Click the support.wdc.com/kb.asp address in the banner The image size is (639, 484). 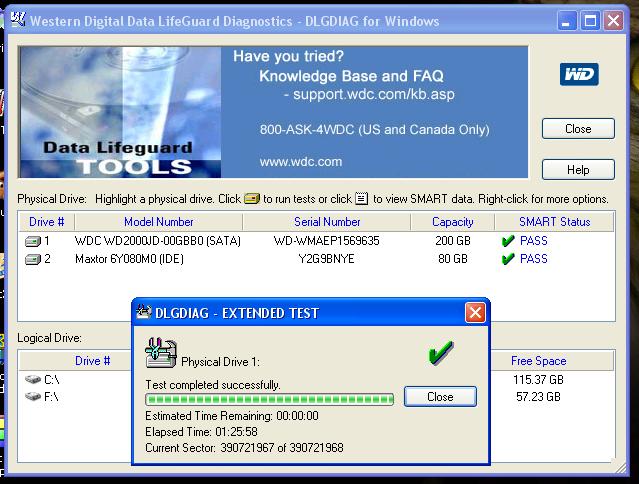(x=374, y=95)
